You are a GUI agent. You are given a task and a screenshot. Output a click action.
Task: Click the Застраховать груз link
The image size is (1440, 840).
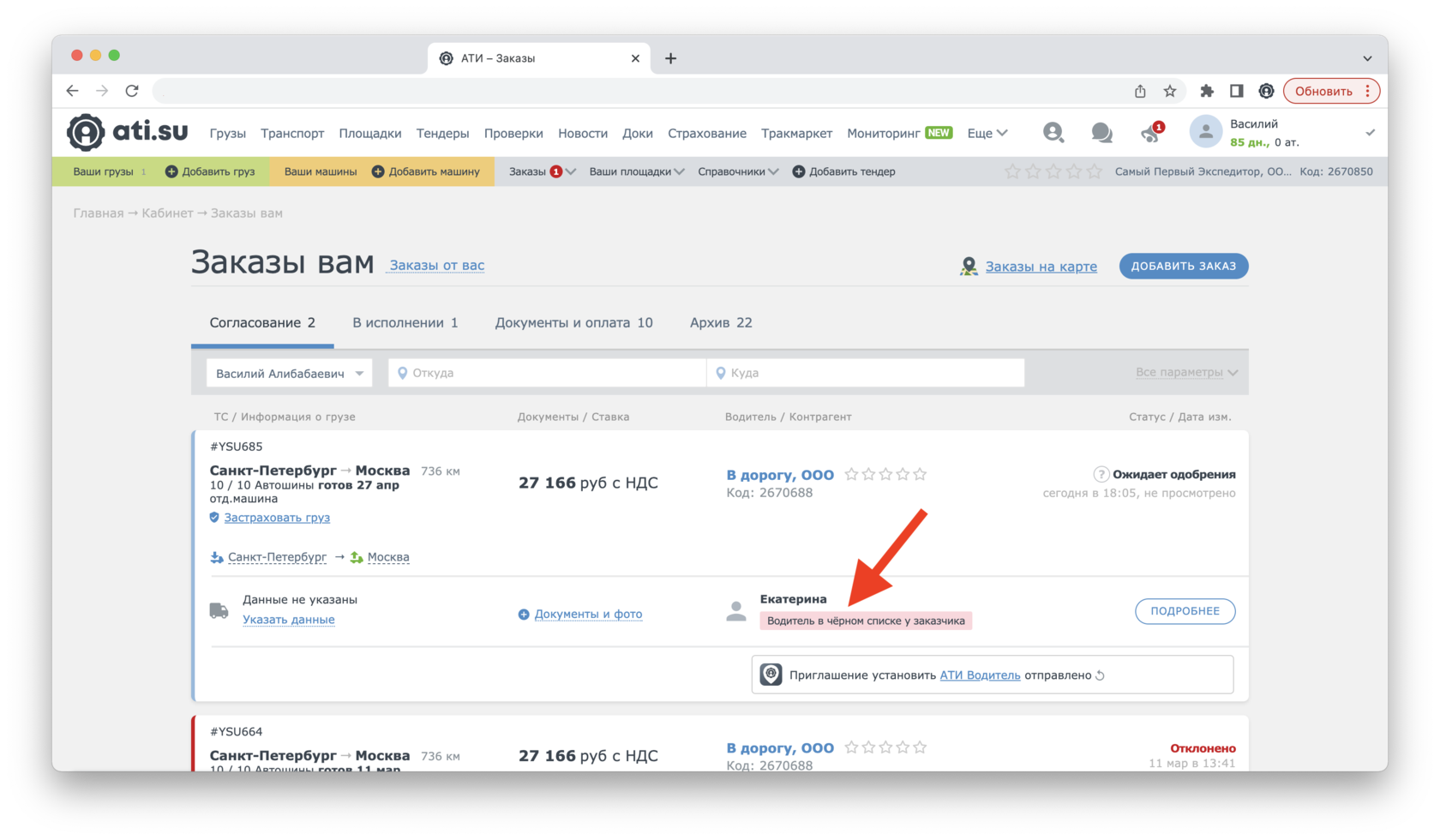point(277,518)
